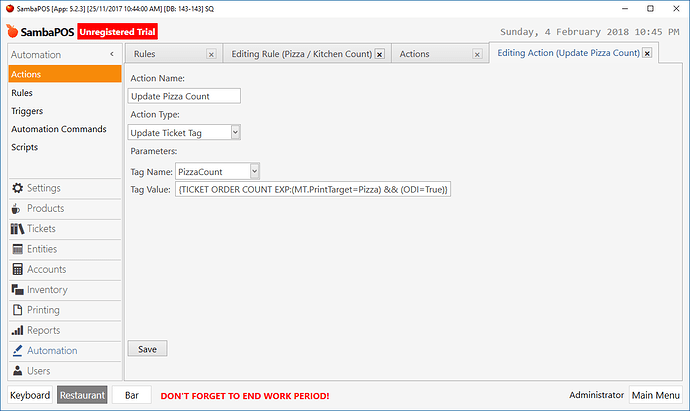Click the Automation pen icon

pyautogui.click(x=18, y=351)
